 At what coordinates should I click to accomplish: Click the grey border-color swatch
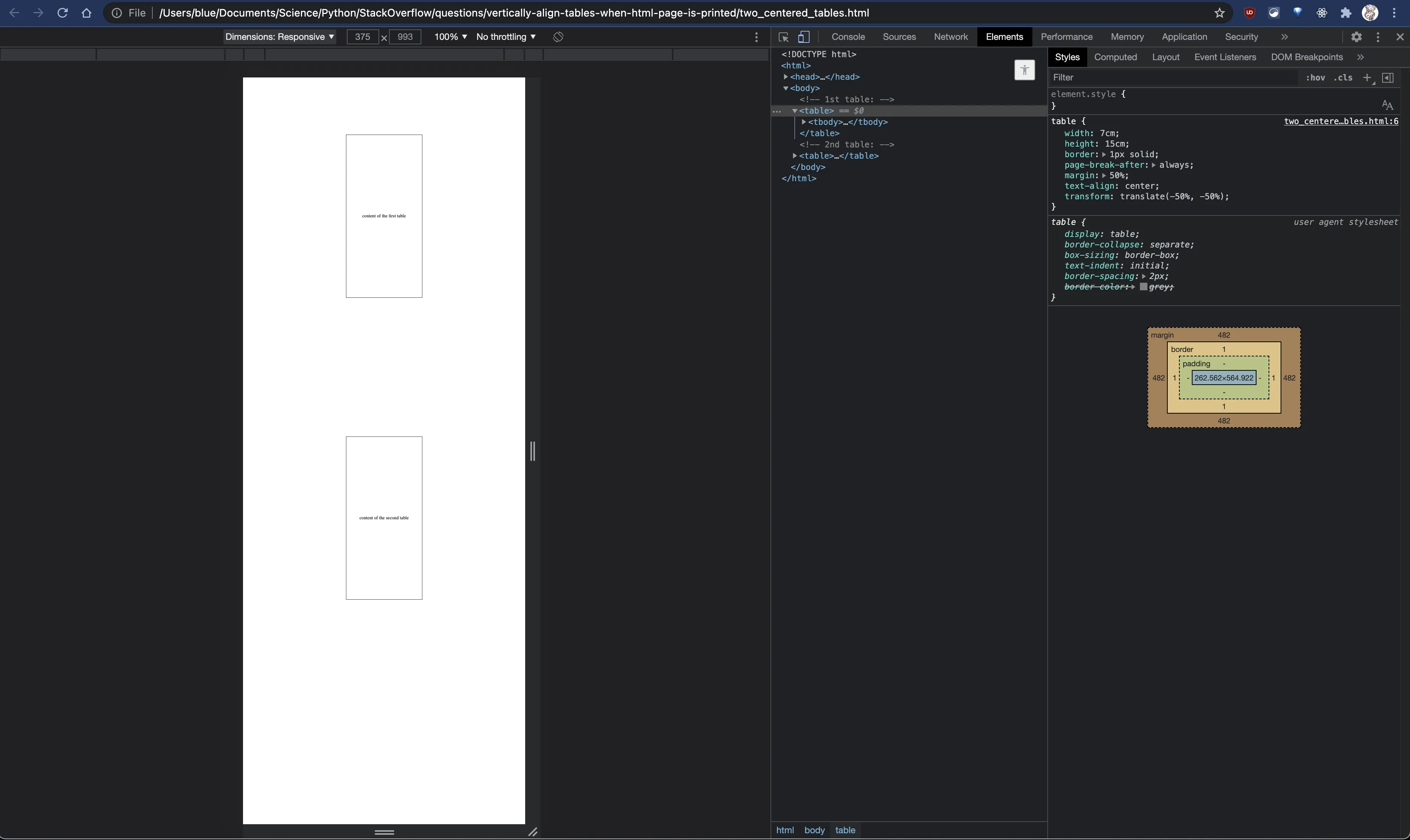[1143, 287]
